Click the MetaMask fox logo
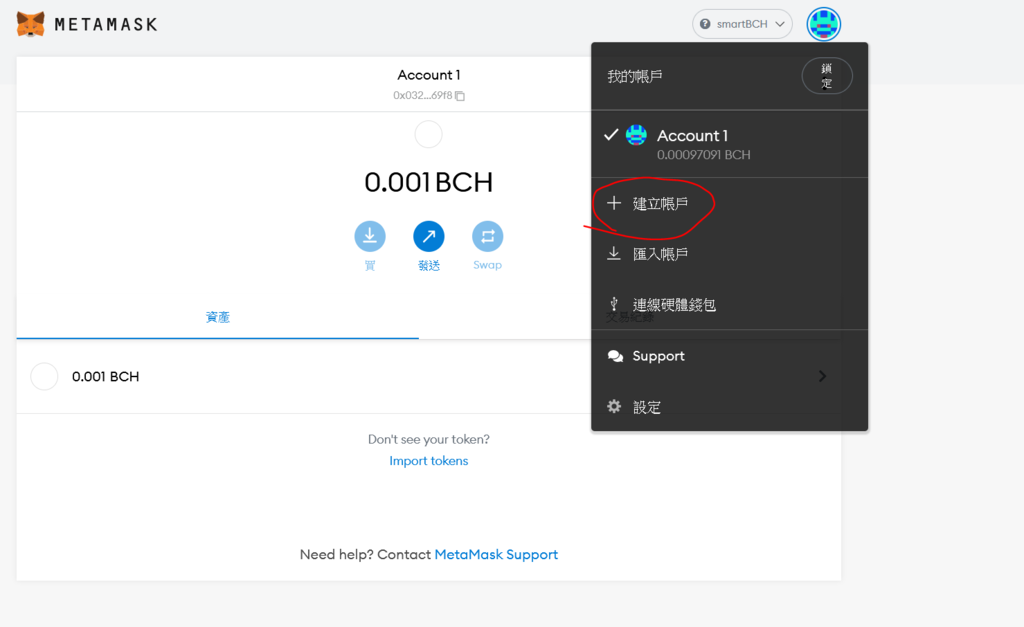This screenshot has height=627, width=1024. point(30,24)
